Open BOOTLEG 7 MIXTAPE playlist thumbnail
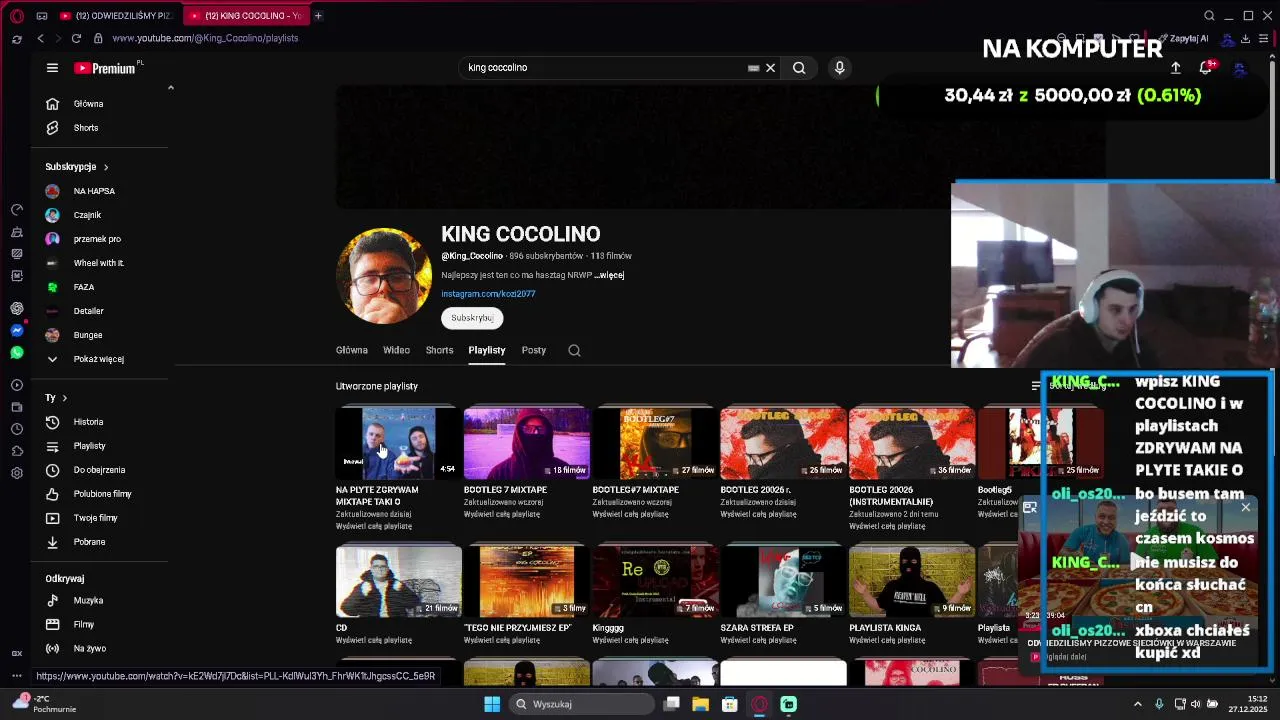Image resolution: width=1280 pixels, height=720 pixels. 527,443
